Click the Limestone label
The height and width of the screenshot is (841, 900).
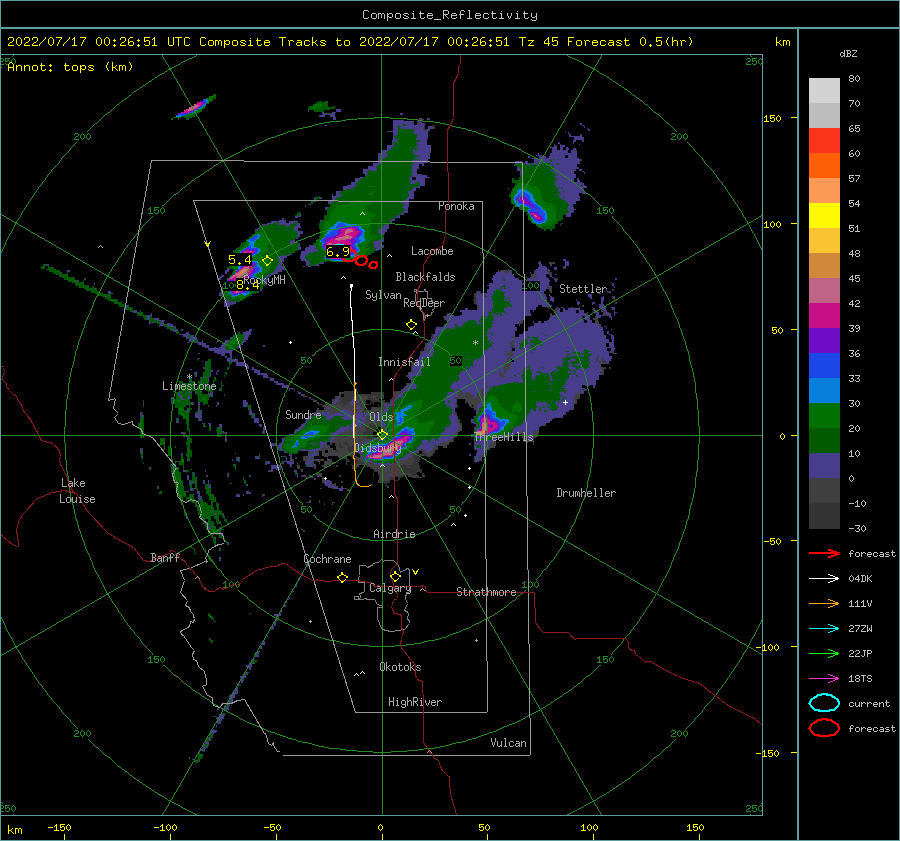pyautogui.click(x=189, y=386)
